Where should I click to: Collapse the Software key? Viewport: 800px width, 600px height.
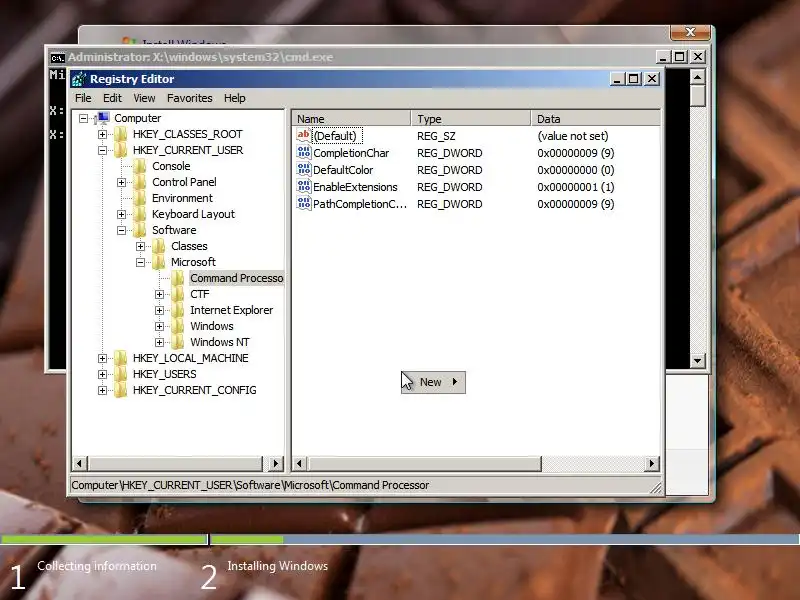click(x=121, y=231)
